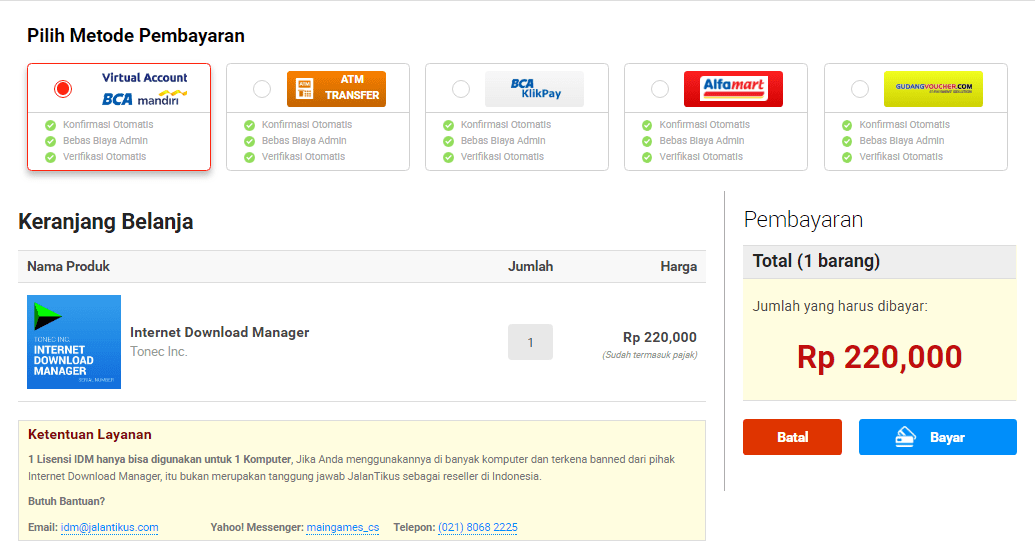The image size is (1035, 559).
Task: Click Konfirmasi Otomatis check icon under Virtual Account
Action: click(50, 125)
